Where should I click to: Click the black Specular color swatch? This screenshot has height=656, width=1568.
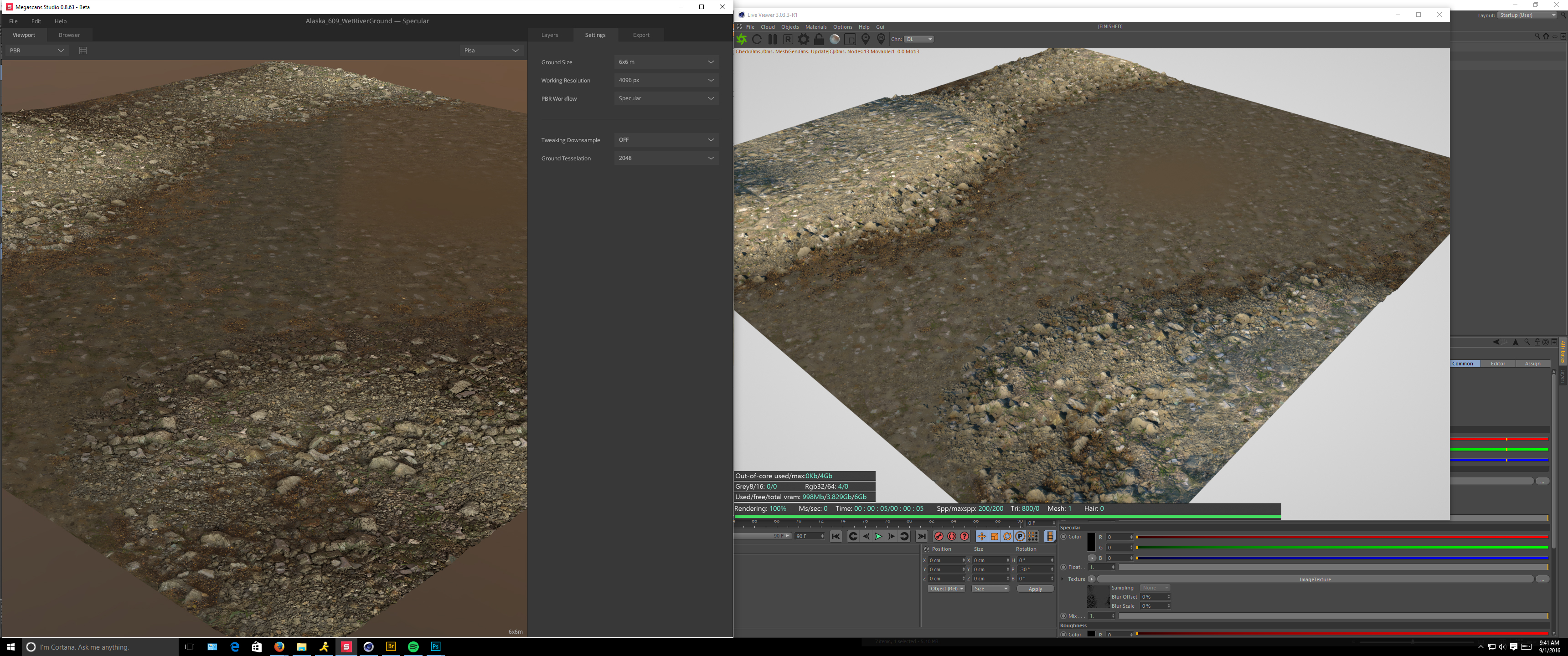pos(1091,542)
